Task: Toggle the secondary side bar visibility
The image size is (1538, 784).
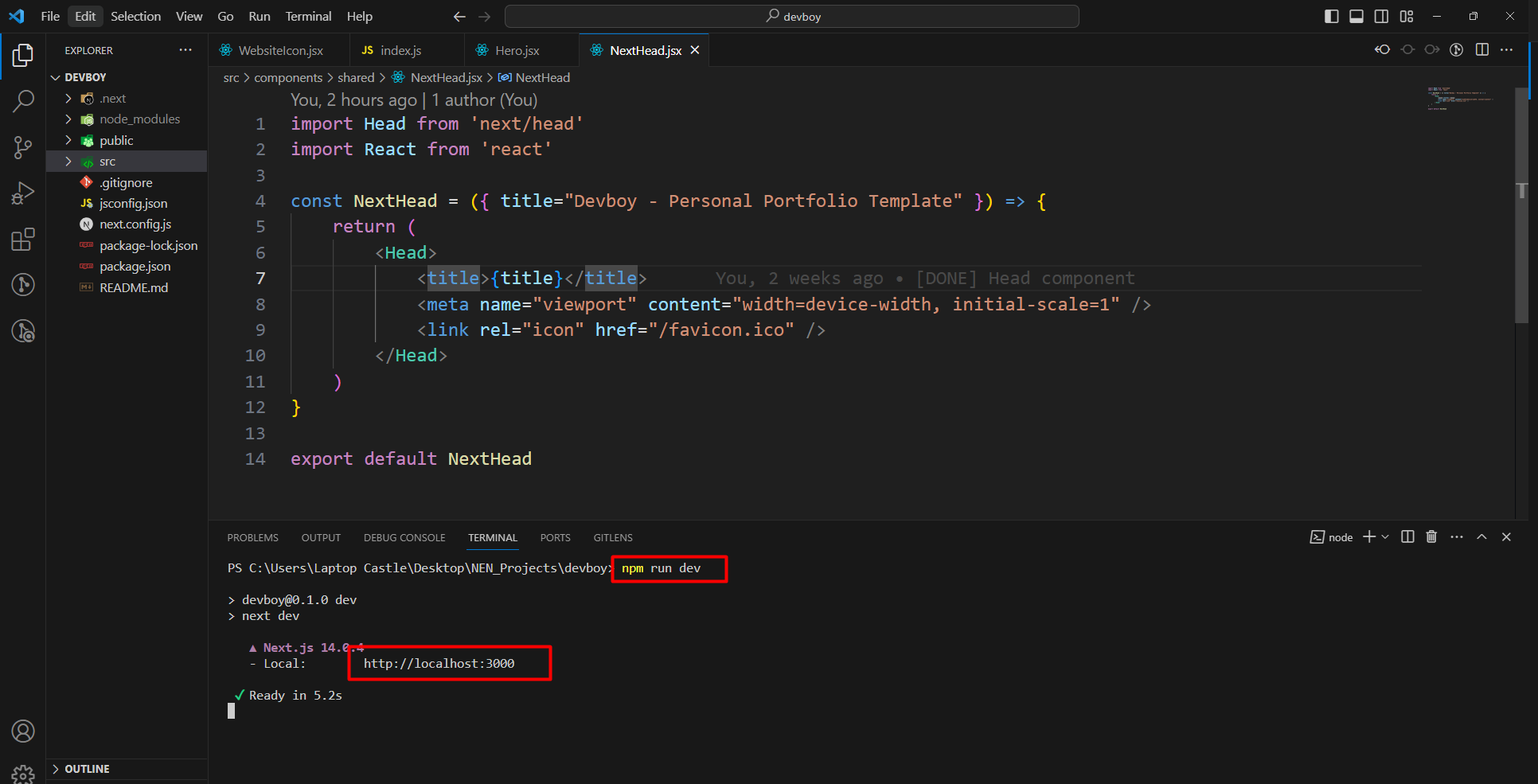Action: (x=1381, y=17)
